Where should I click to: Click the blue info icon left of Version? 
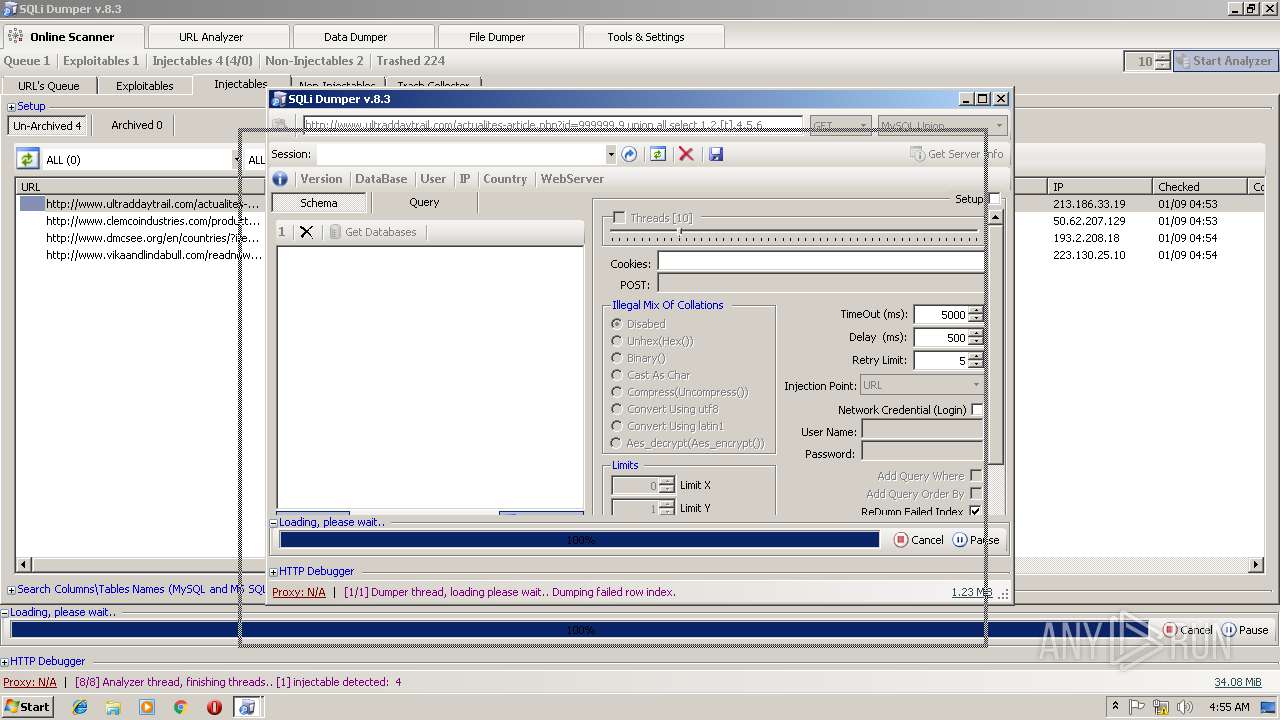tap(280, 179)
